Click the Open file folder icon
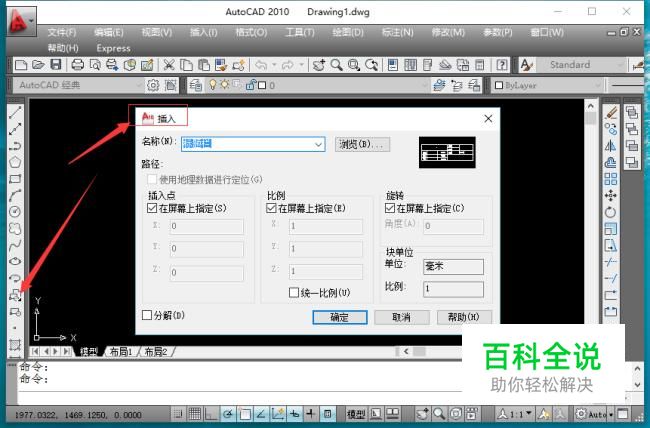This screenshot has width=650, height=428. [x=38, y=65]
